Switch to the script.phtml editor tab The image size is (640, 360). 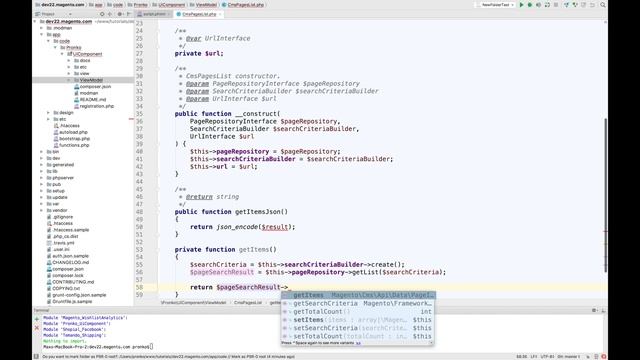click(153, 14)
